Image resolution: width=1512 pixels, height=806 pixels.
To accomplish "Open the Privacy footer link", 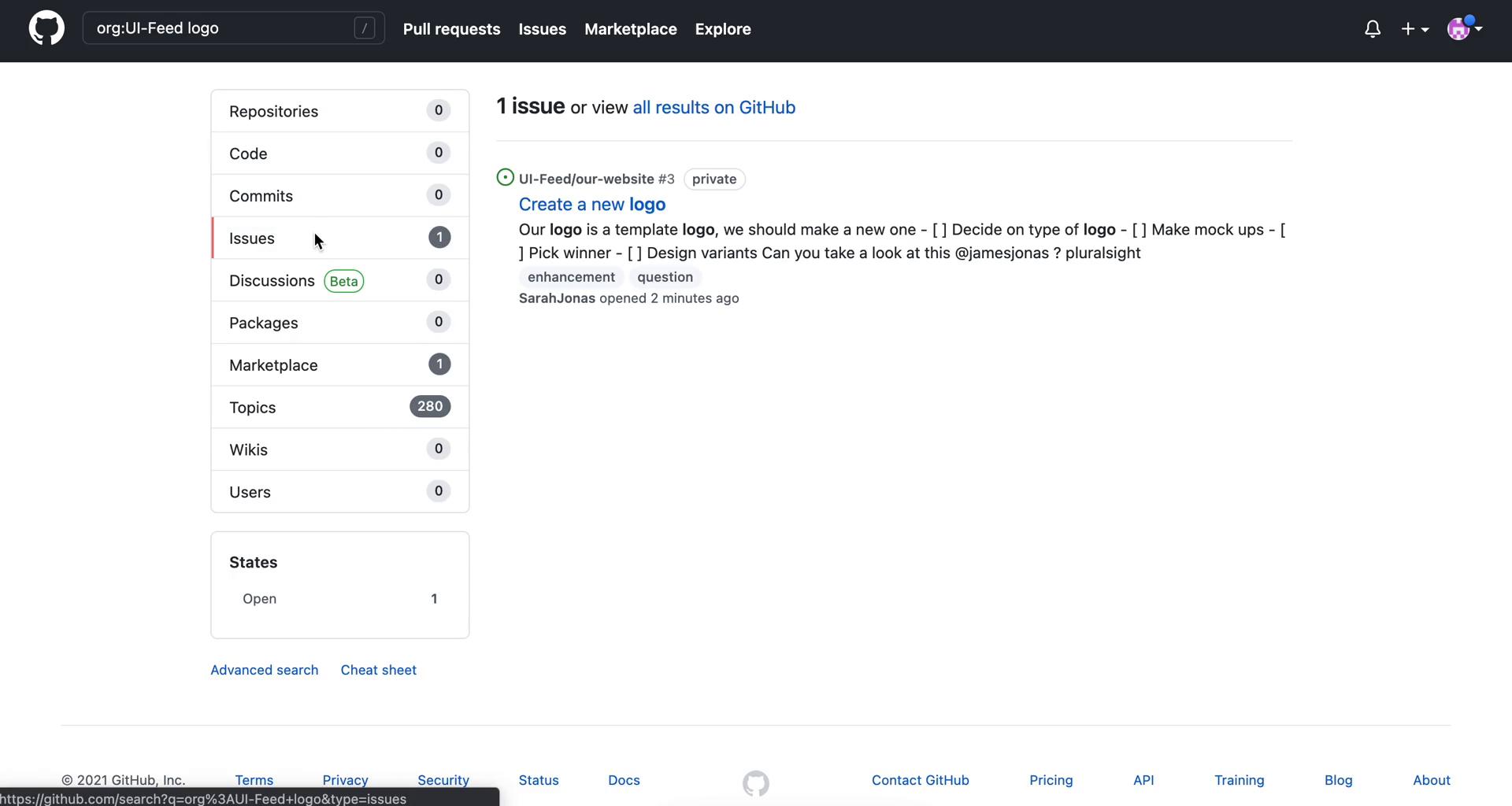I will (x=346, y=780).
